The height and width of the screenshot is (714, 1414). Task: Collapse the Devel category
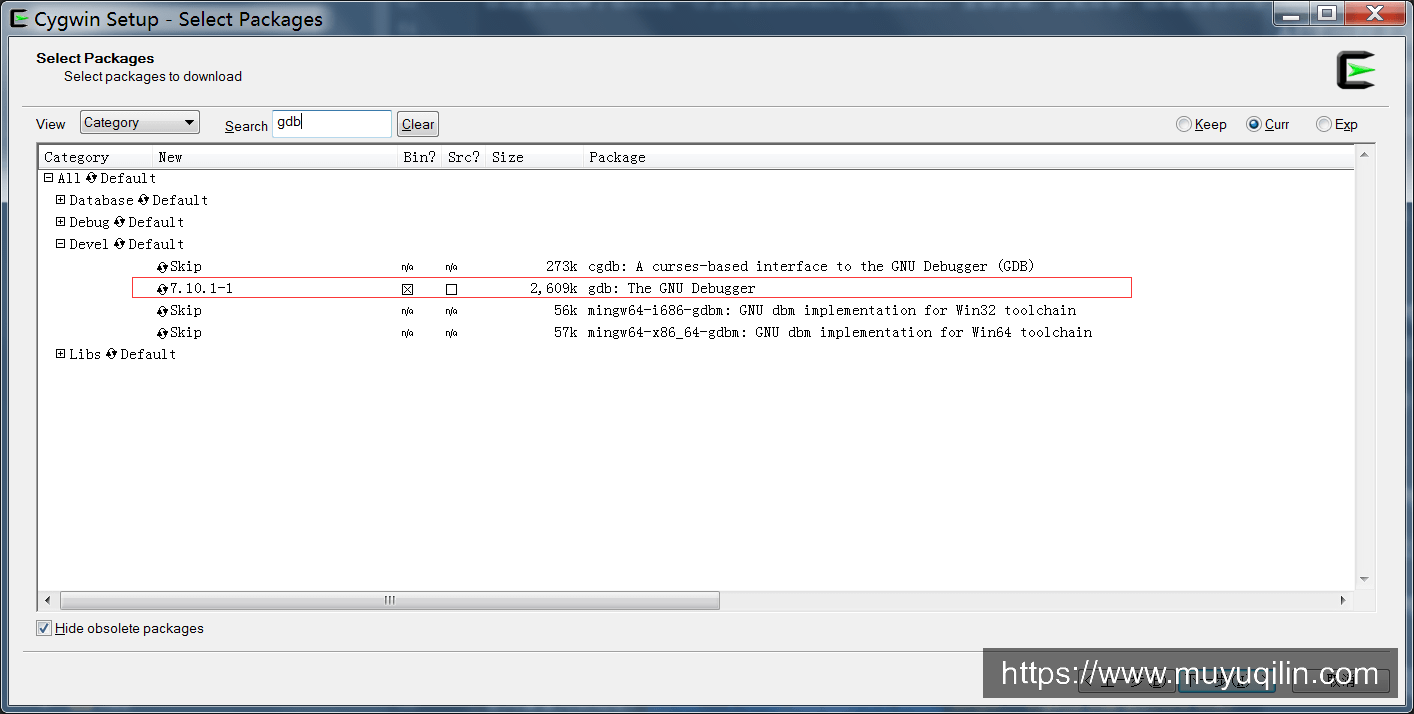[x=60, y=244]
